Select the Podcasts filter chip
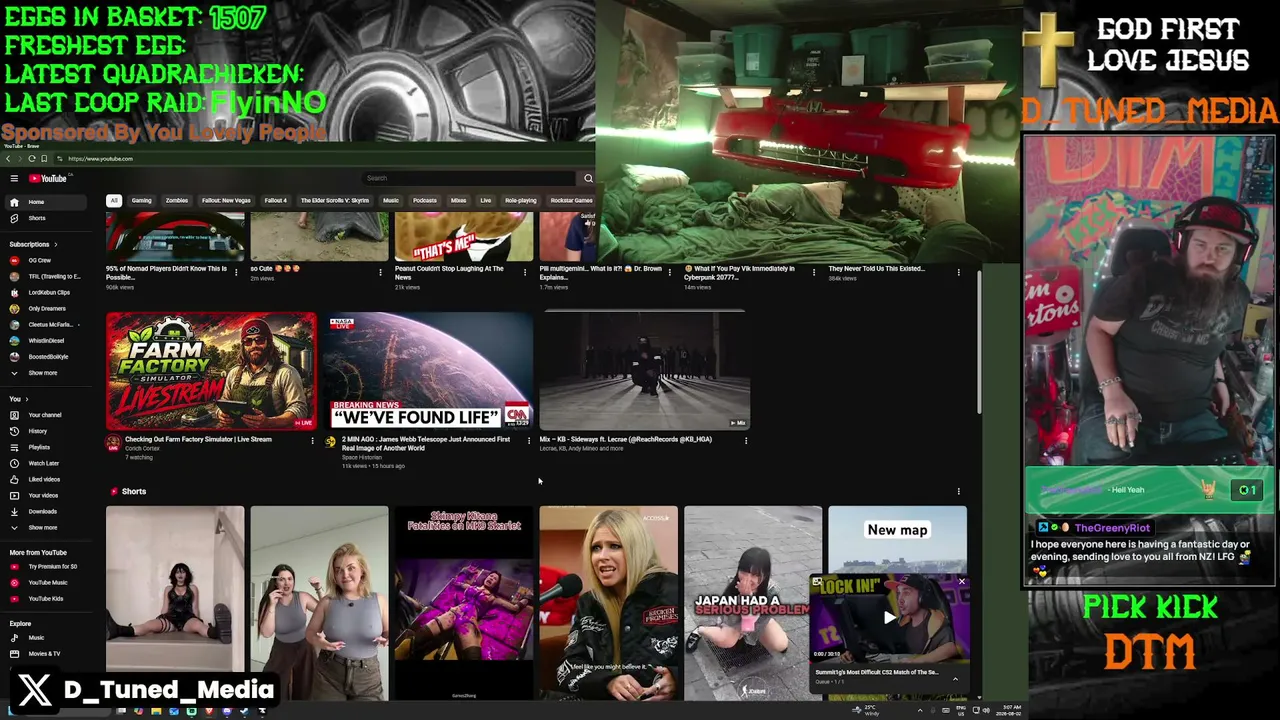Viewport: 1280px width, 720px height. pos(425,200)
